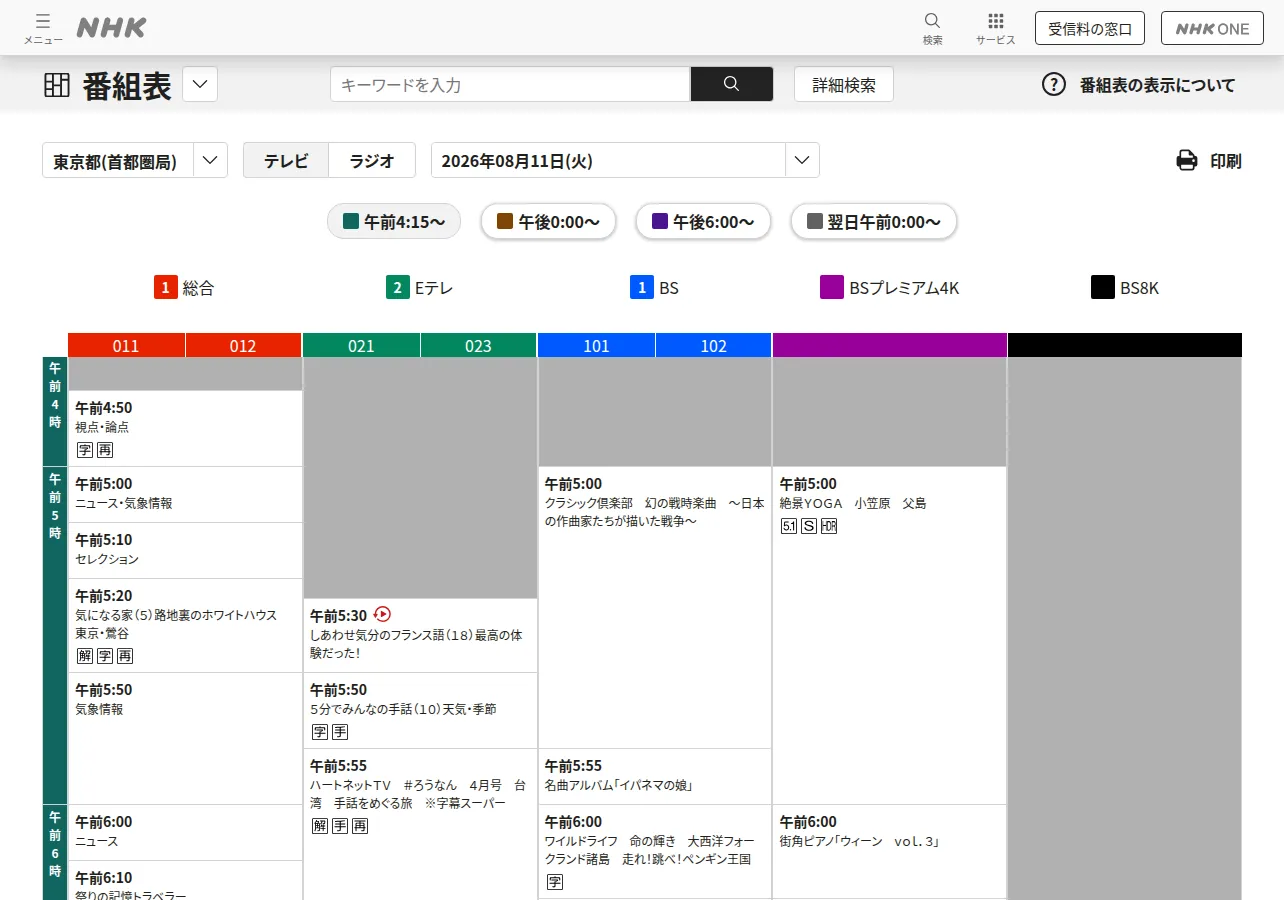The width and height of the screenshot is (1284, 900).
Task: Click the 再 badge under 視点・論点
Action: pos(105,450)
